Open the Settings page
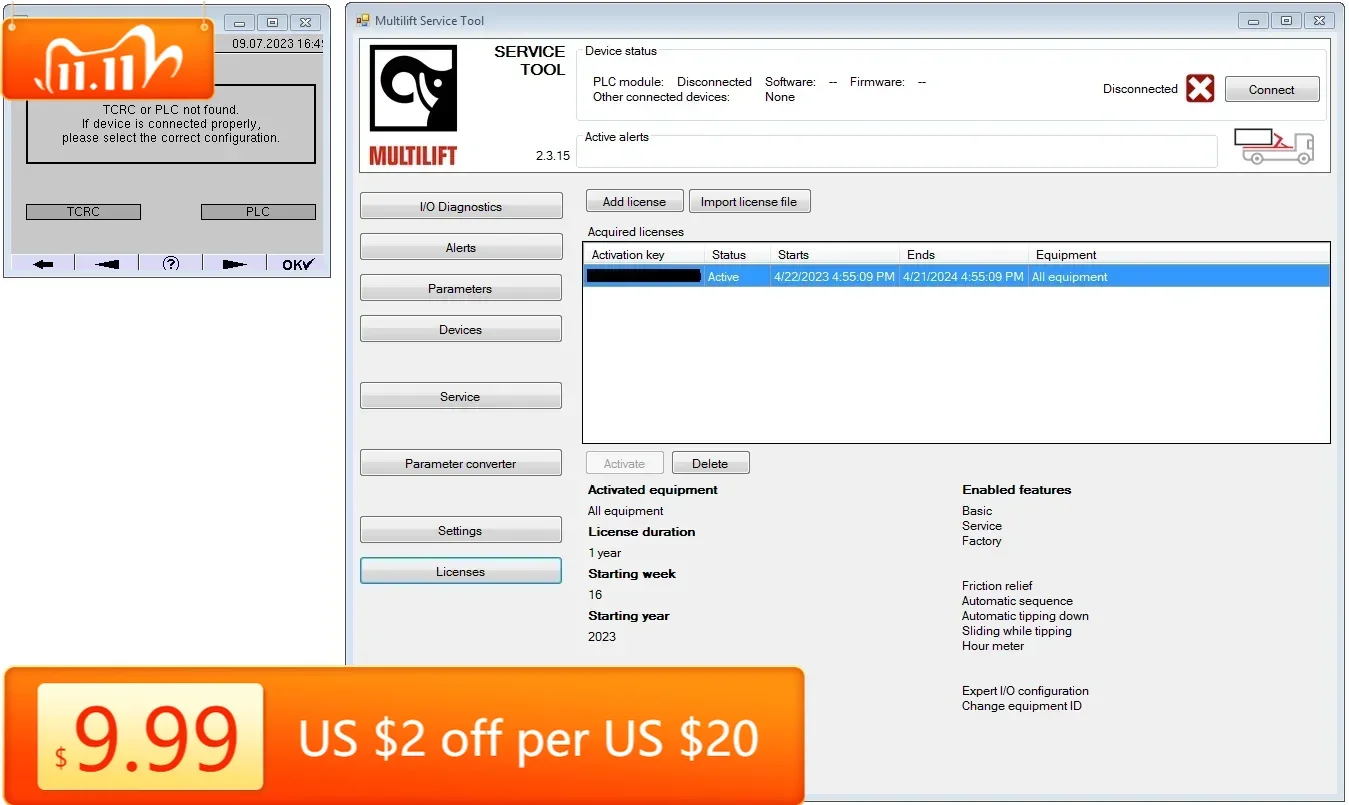This screenshot has width=1349, height=805. [461, 530]
